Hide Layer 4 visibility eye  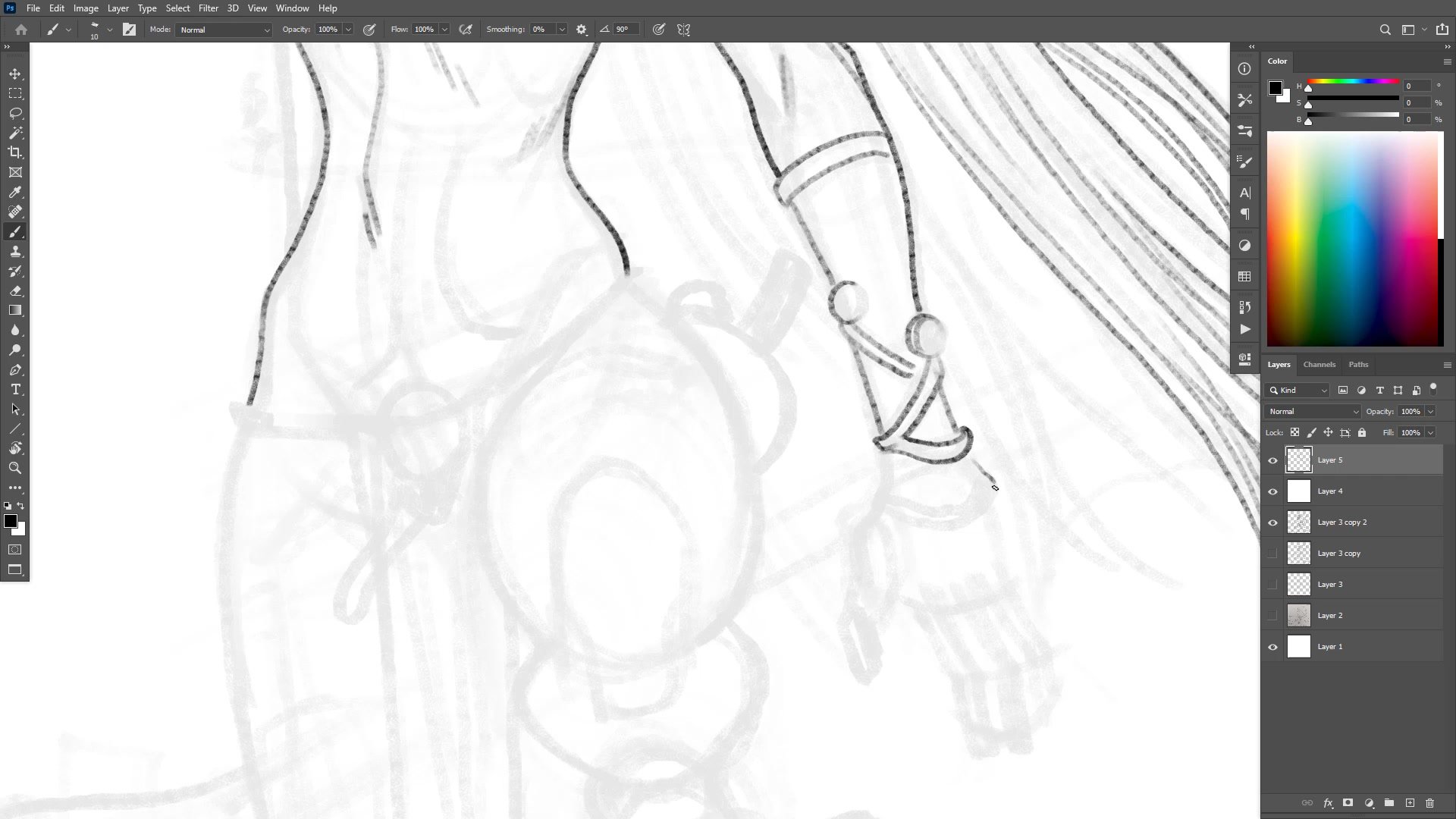[x=1272, y=491]
